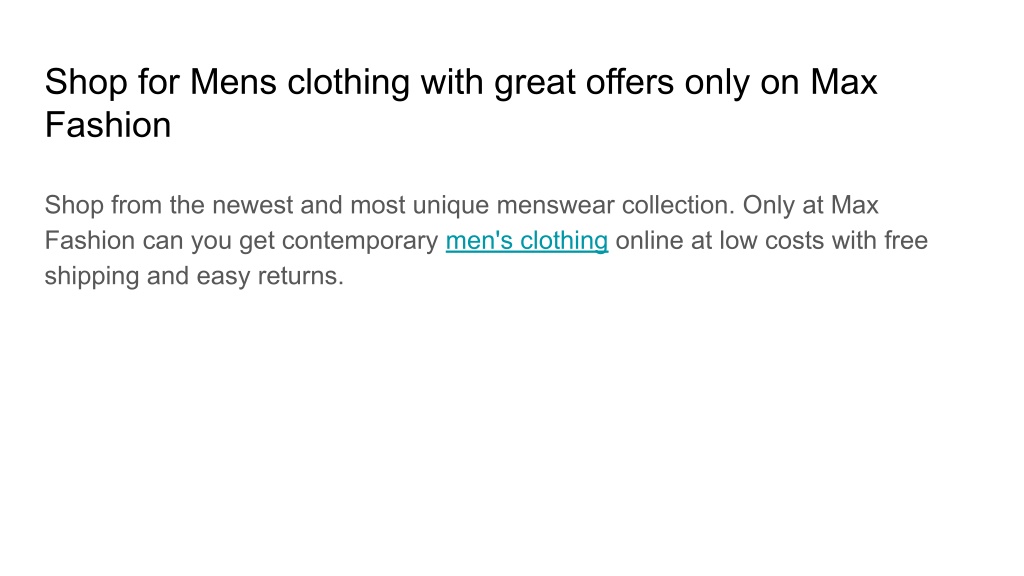
Task: Click the word 'great' in the title
Action: (x=535, y=84)
